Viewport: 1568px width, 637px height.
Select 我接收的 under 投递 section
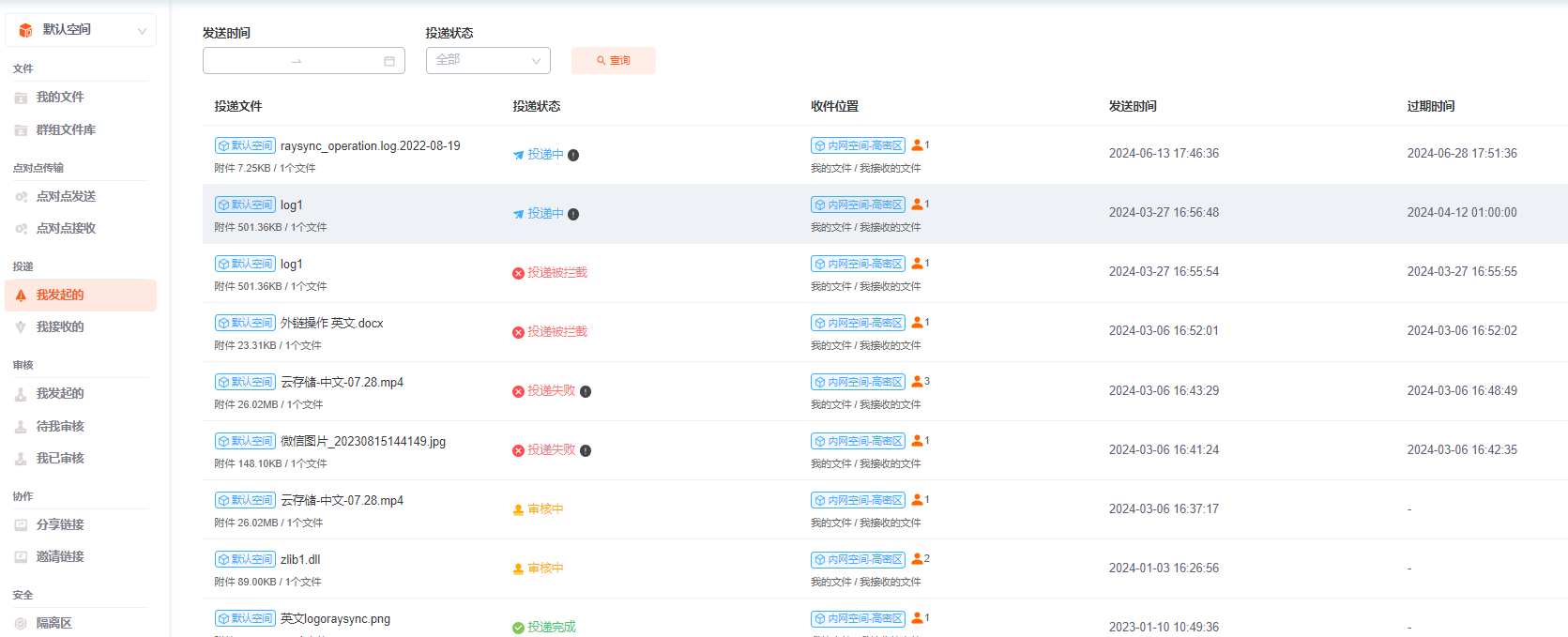click(60, 327)
